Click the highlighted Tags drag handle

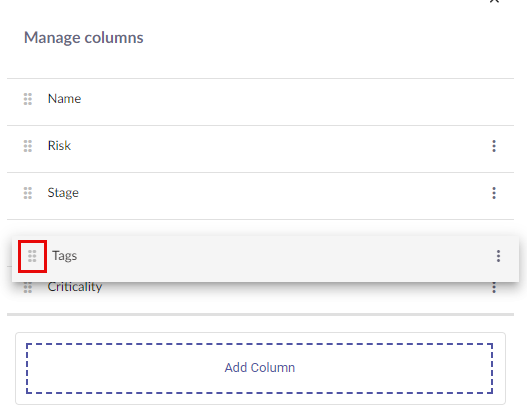click(32, 256)
